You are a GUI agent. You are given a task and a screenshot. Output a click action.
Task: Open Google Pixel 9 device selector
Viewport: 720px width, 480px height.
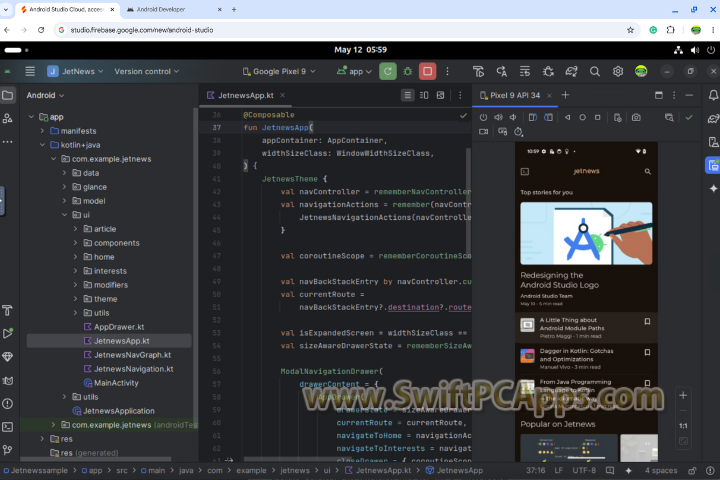pyautogui.click(x=279, y=71)
